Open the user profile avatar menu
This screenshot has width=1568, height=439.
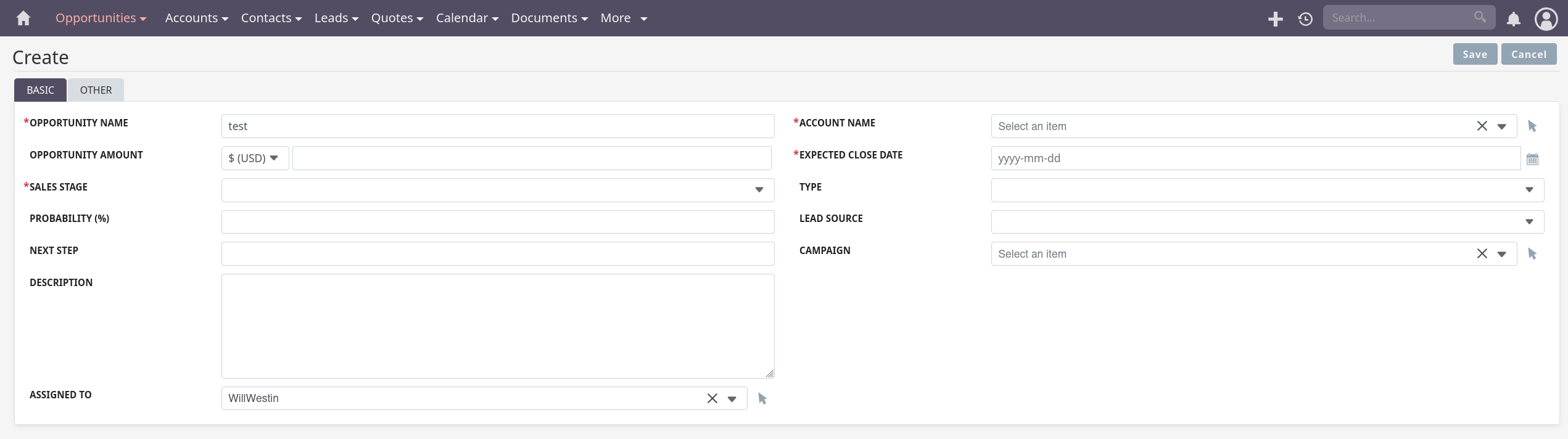1546,18
